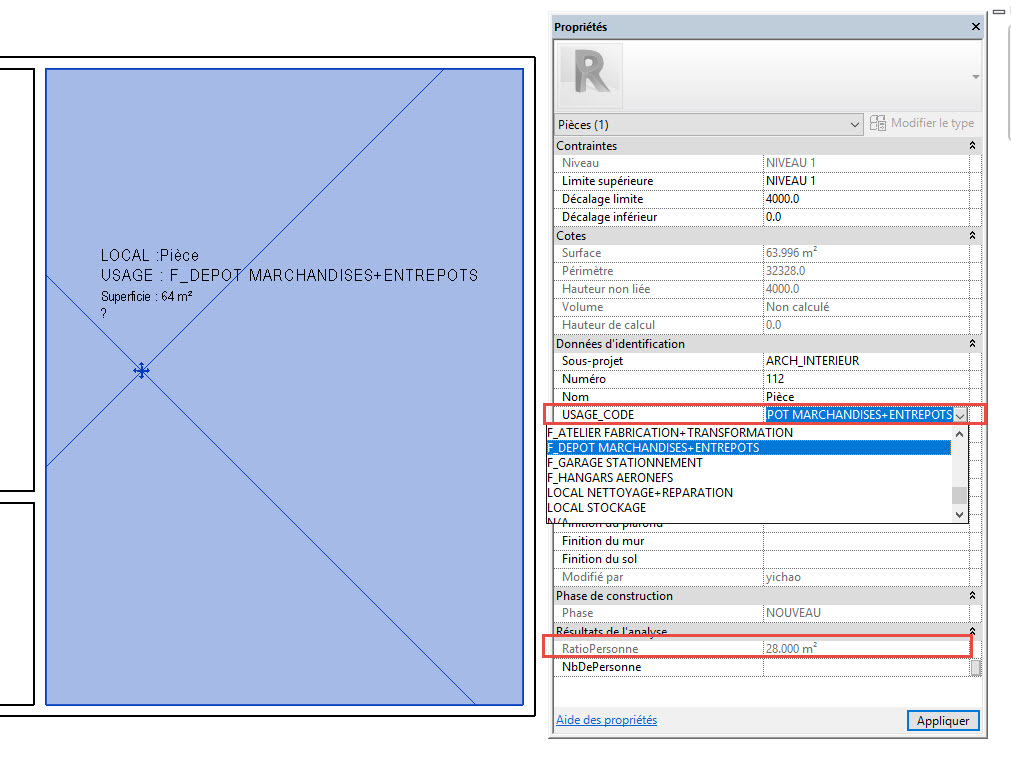This screenshot has width=1011, height=759.
Task: Collapse the Contraintes section
Action: (x=972, y=146)
